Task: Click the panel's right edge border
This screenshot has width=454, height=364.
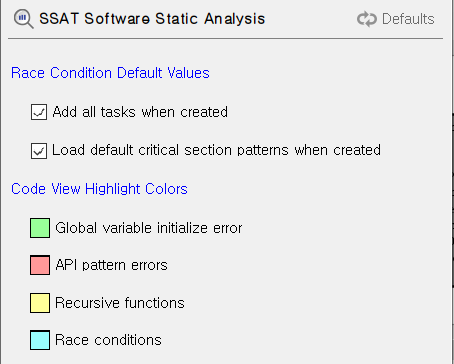Action: [453, 182]
